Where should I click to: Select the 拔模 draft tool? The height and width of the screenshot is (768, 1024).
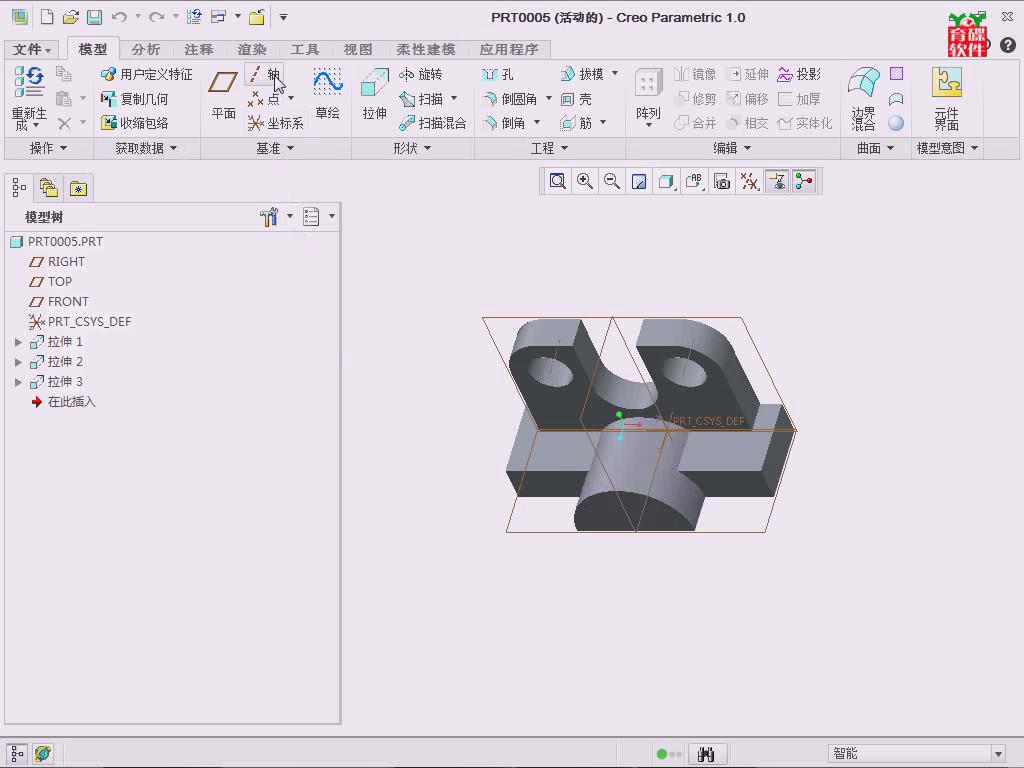[x=582, y=74]
